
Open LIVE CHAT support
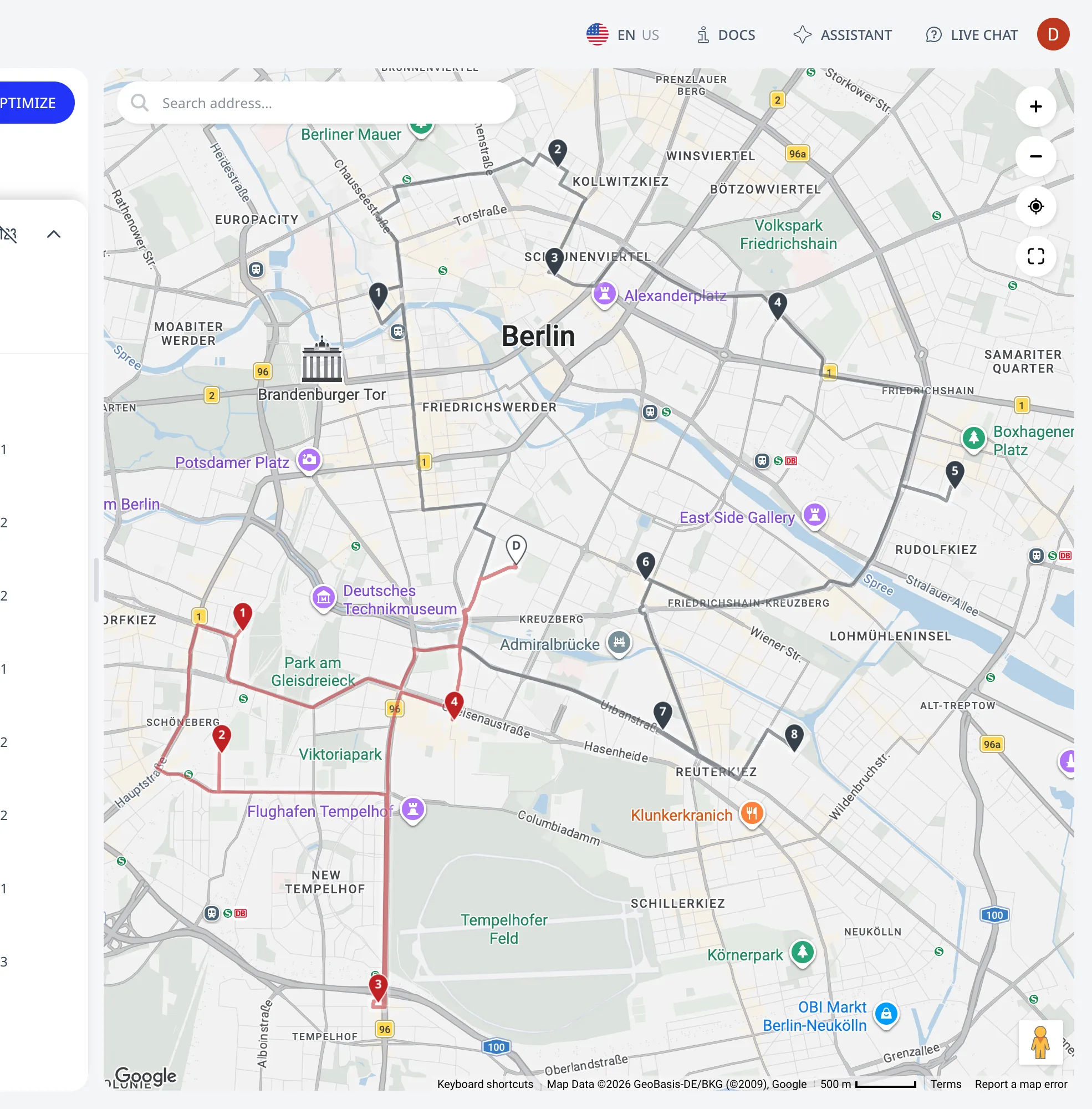pos(972,35)
